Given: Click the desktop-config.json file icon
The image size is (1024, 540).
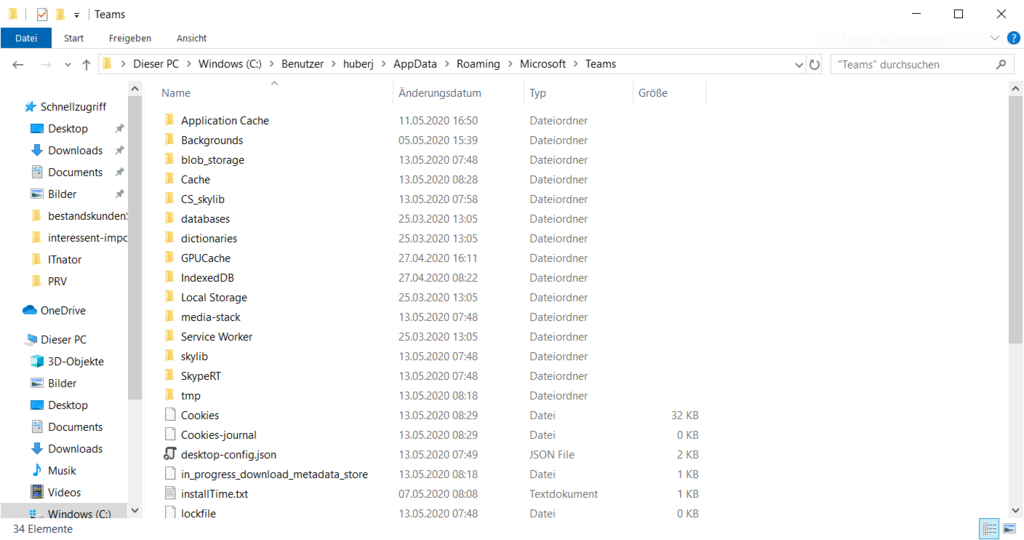Looking at the screenshot, I should pos(170,454).
